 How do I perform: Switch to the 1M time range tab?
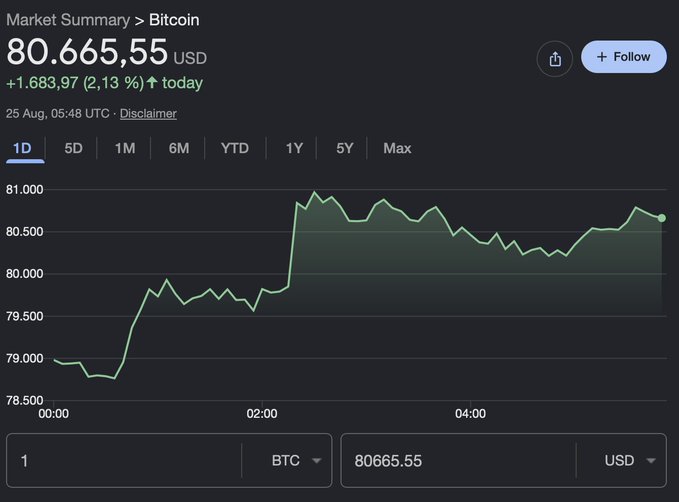[125, 149]
